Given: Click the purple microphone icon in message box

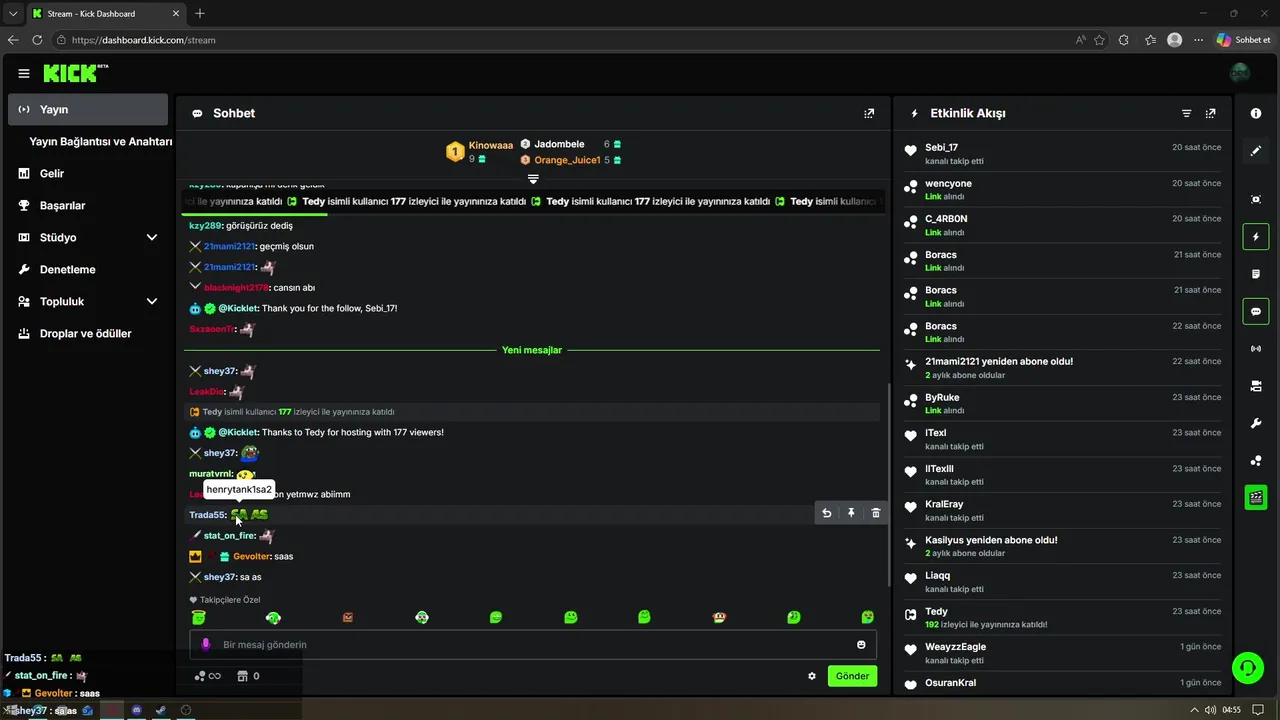Looking at the screenshot, I should pos(206,644).
